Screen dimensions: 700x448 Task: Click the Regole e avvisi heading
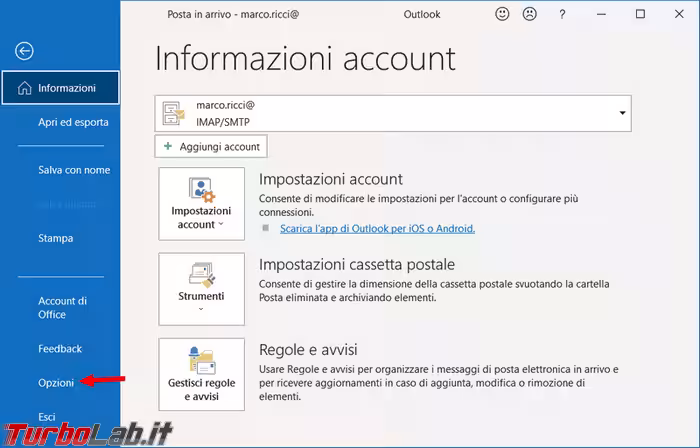tap(308, 349)
